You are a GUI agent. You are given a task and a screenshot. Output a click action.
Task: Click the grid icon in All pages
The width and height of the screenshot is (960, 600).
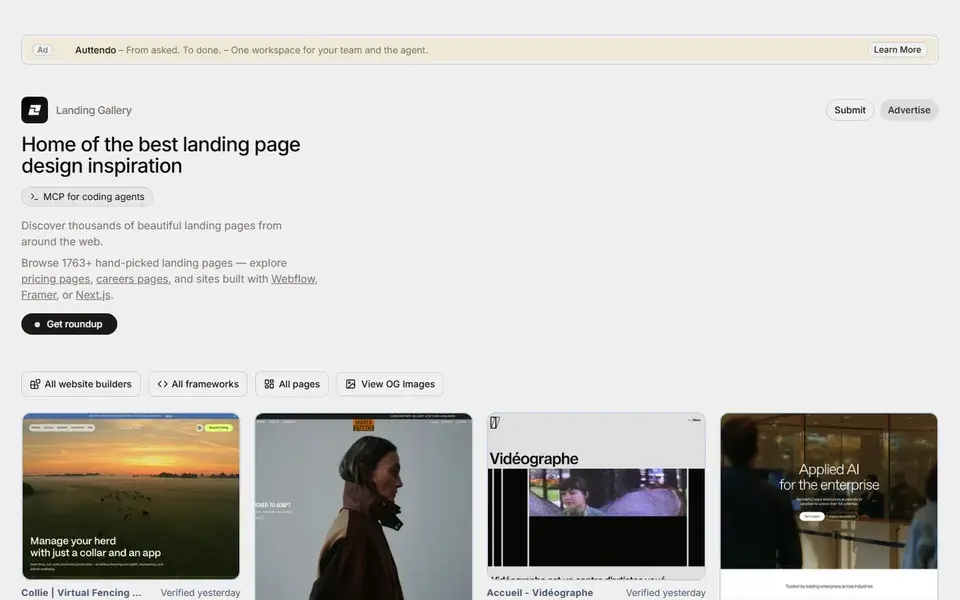pos(269,384)
